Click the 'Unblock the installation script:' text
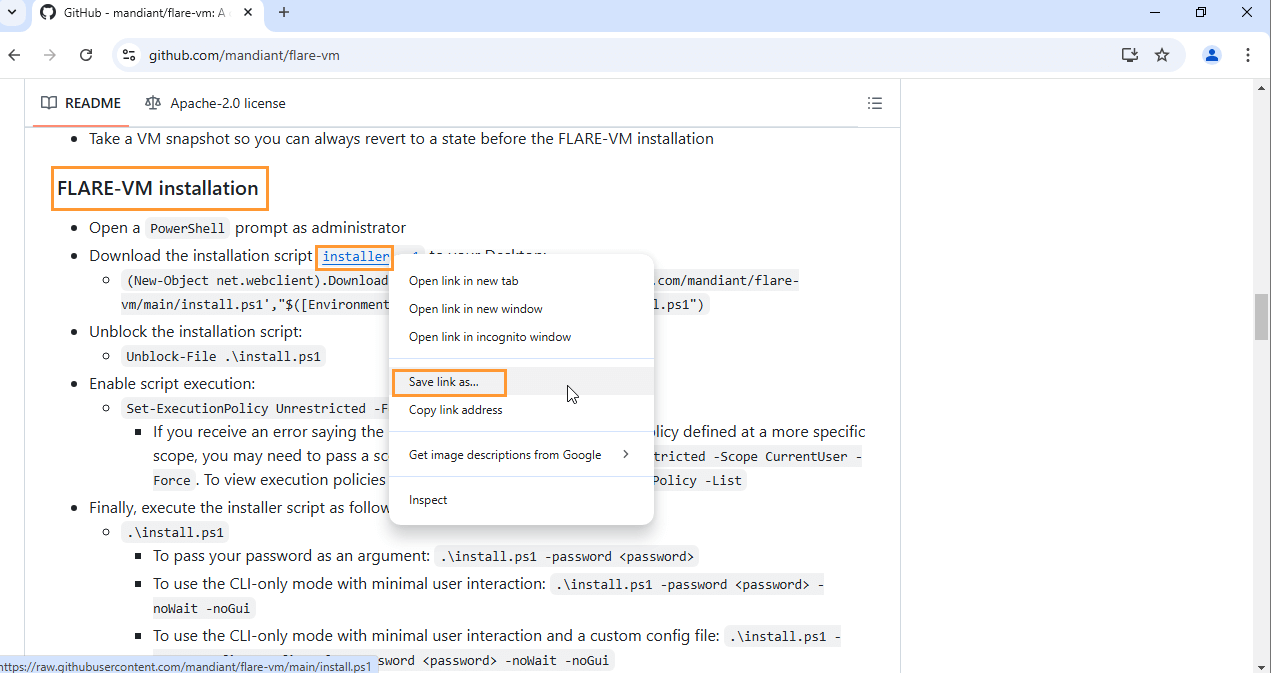Screen dimensions: 1271x673 195,331
